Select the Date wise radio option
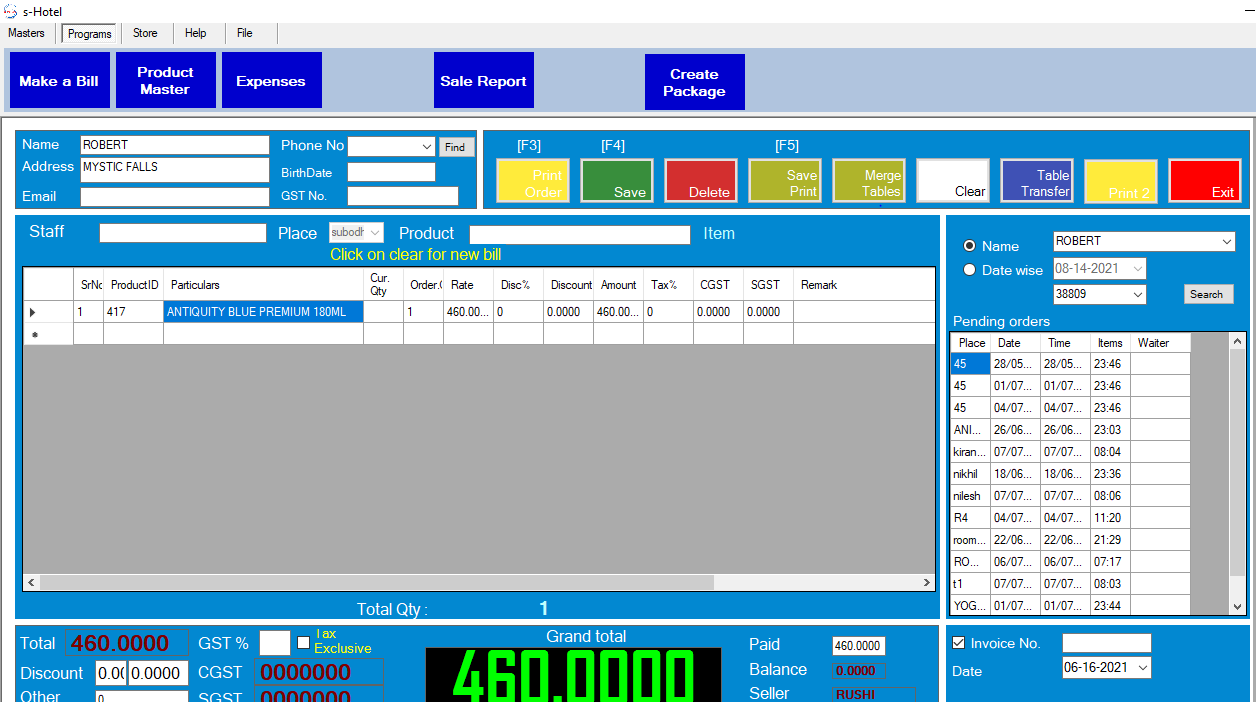The height and width of the screenshot is (702, 1256). pos(969,270)
